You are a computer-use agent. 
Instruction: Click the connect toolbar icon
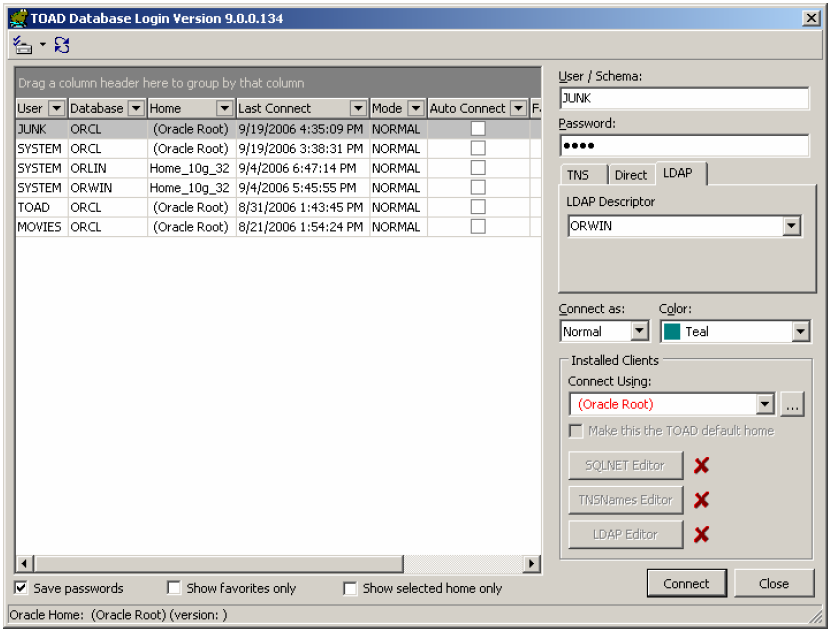pos(20,45)
